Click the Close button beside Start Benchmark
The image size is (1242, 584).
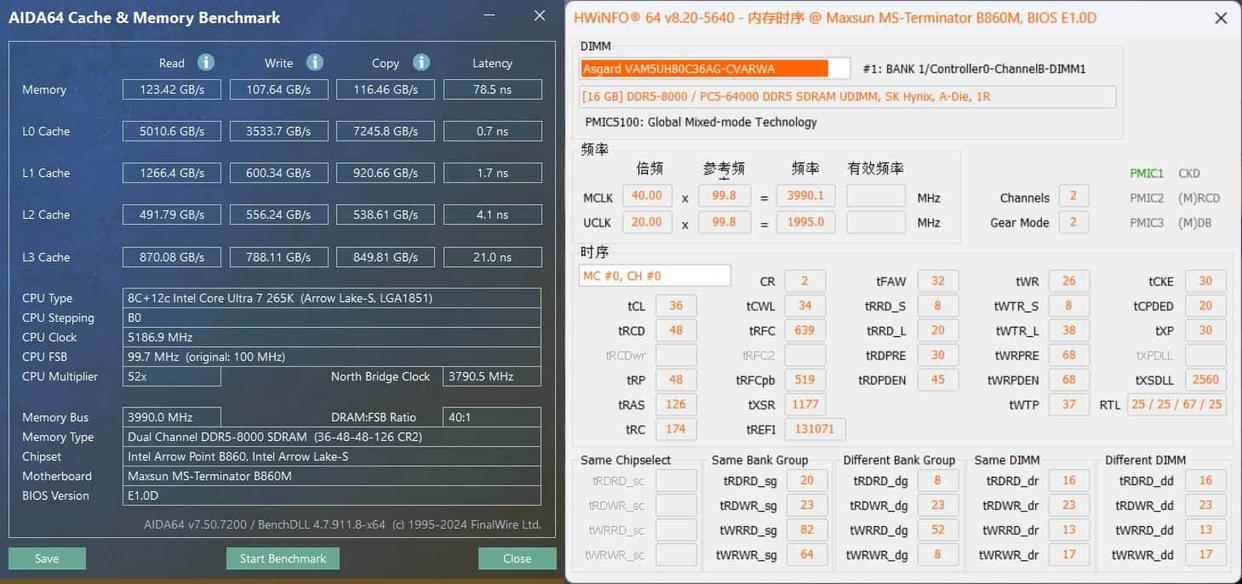point(517,558)
